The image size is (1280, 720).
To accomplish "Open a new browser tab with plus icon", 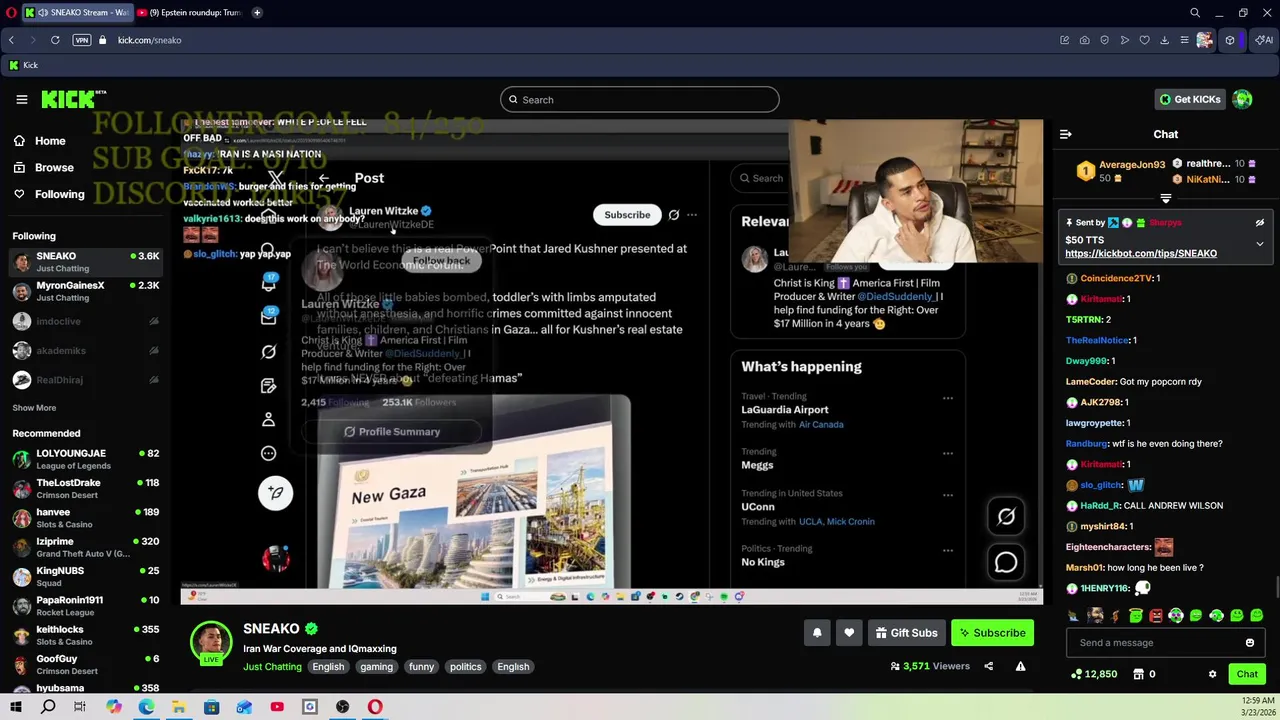I will (257, 13).
